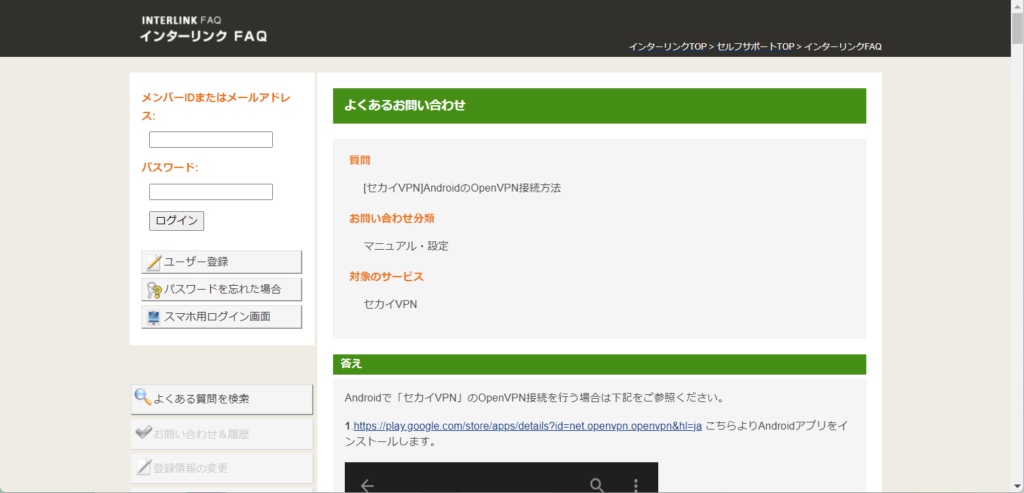The height and width of the screenshot is (493, 1024).
Task: Go to インターリンクTOP breadcrumb link
Action: point(667,47)
